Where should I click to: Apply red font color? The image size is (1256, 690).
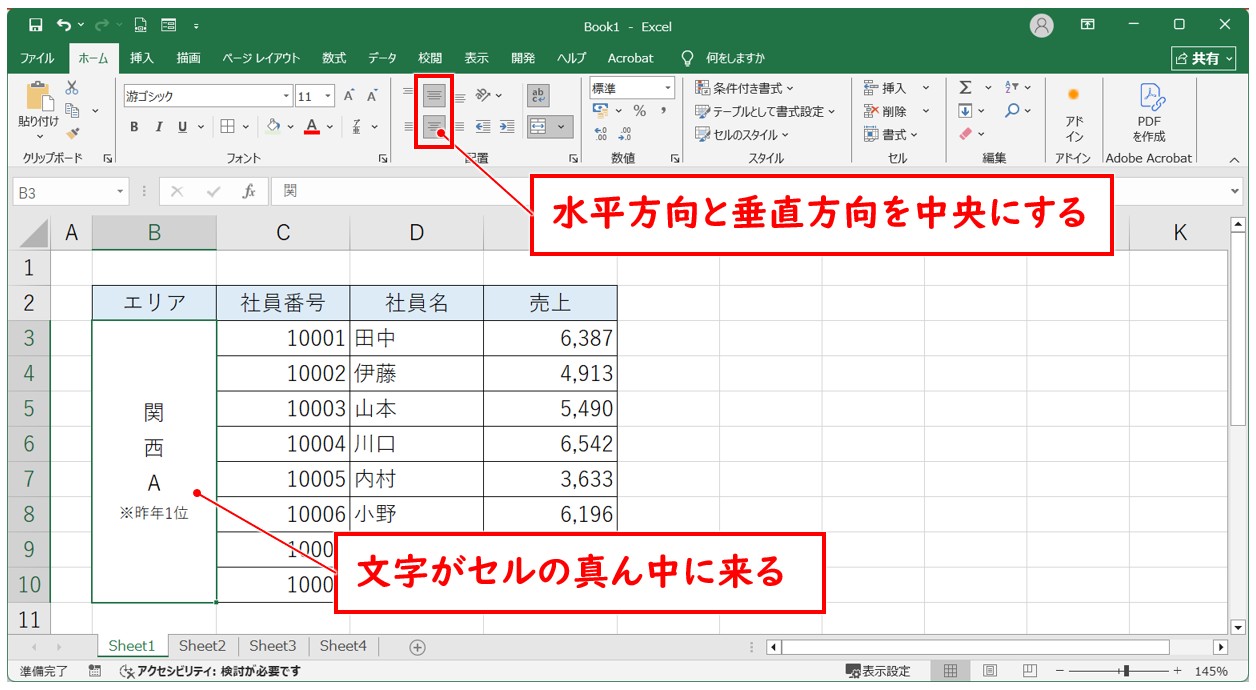(312, 127)
